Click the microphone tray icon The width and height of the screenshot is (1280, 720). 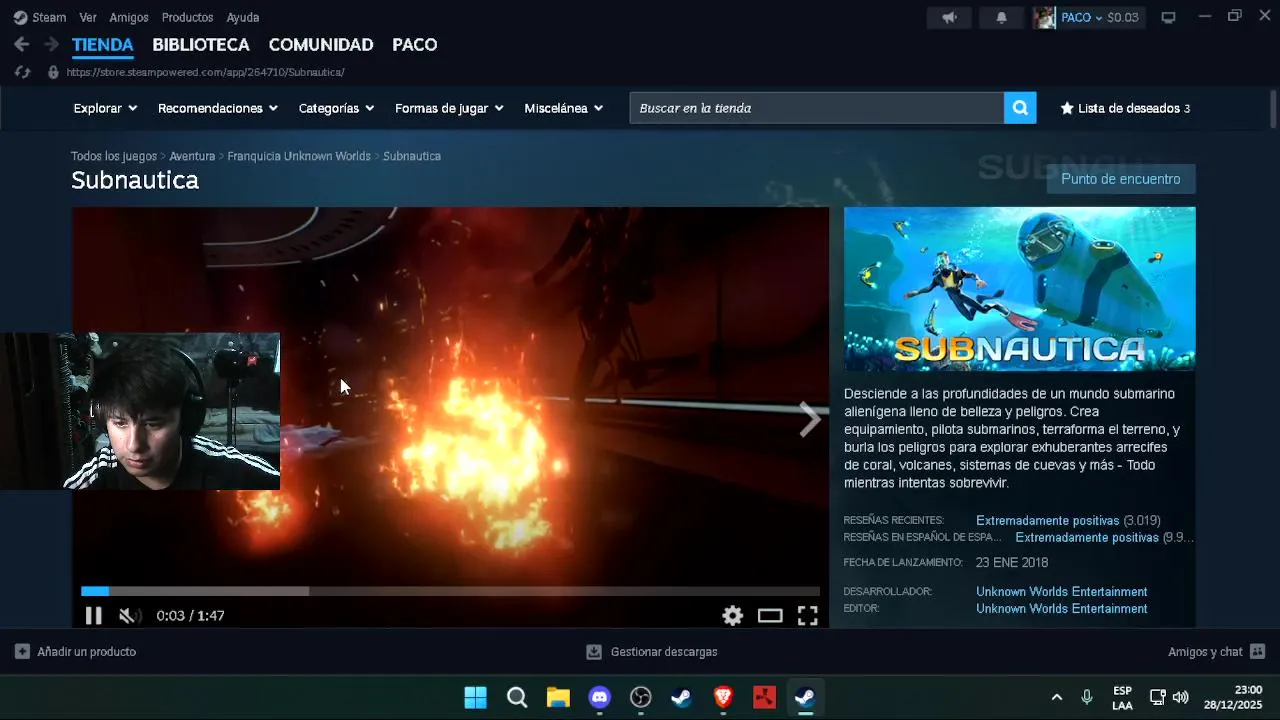point(1087,697)
